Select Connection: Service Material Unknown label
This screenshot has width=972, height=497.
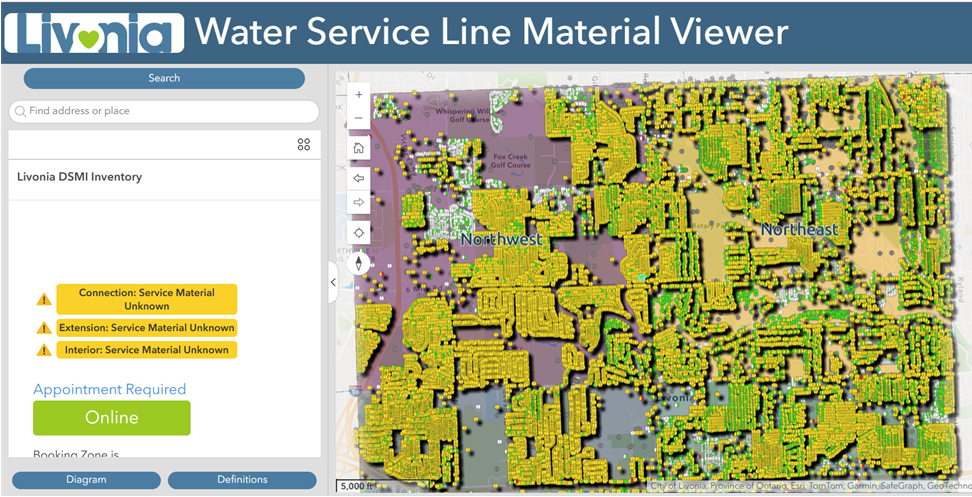(147, 299)
